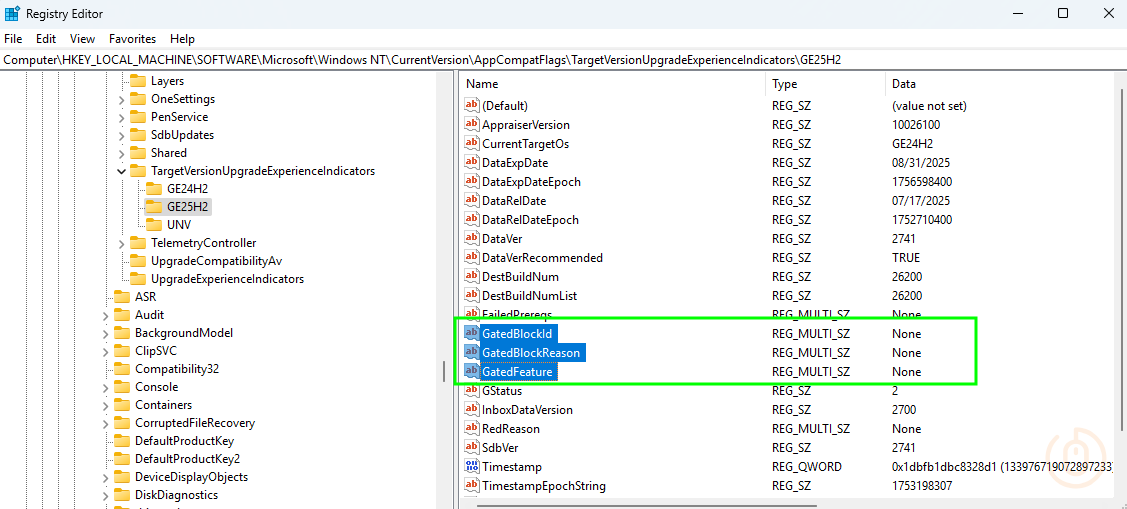1127x509 pixels.
Task: Click the string icon beside GatedBlockId
Action: [x=473, y=334]
